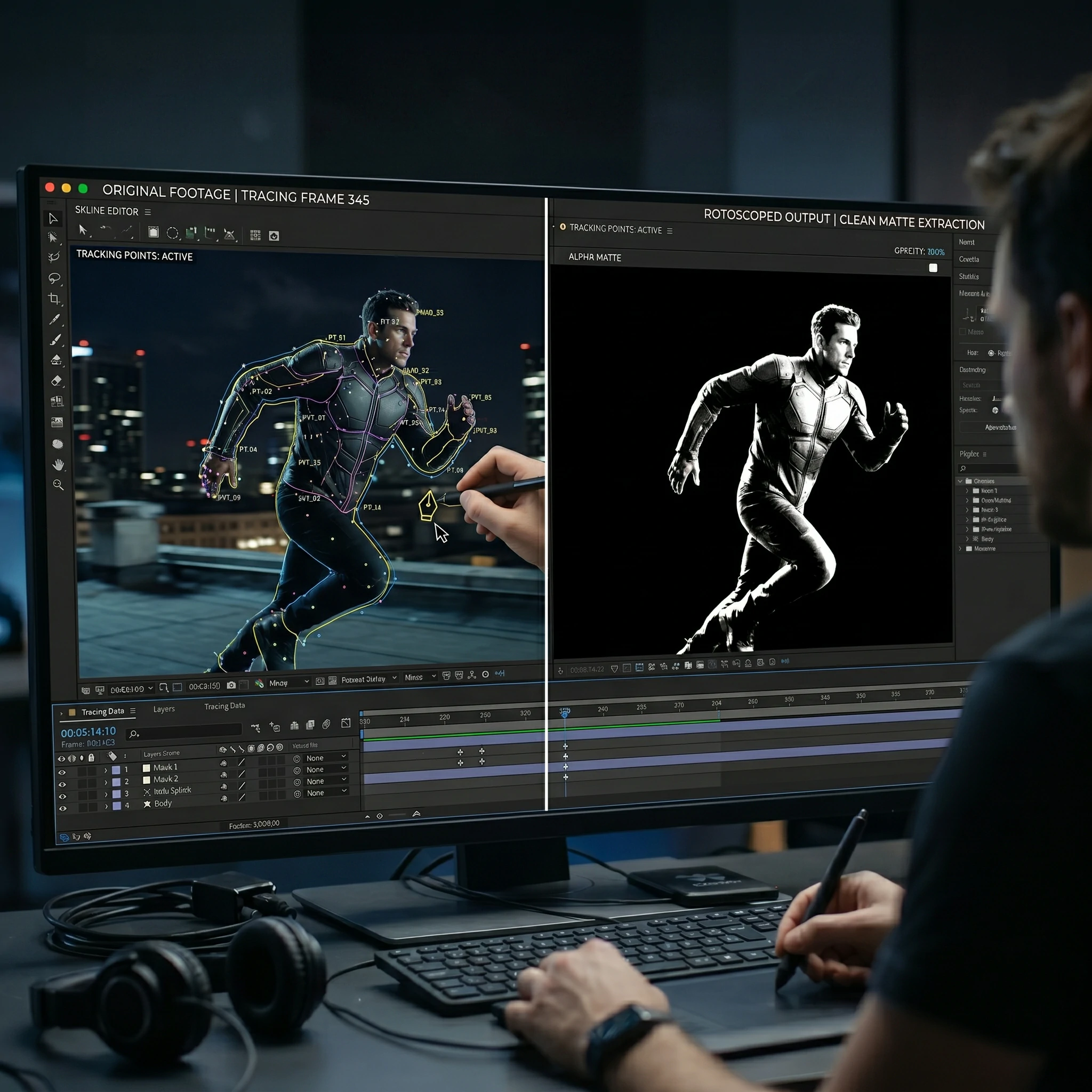Click the Nomst entry in right panel
Image resolution: width=1092 pixels, height=1092 pixels.
967,242
